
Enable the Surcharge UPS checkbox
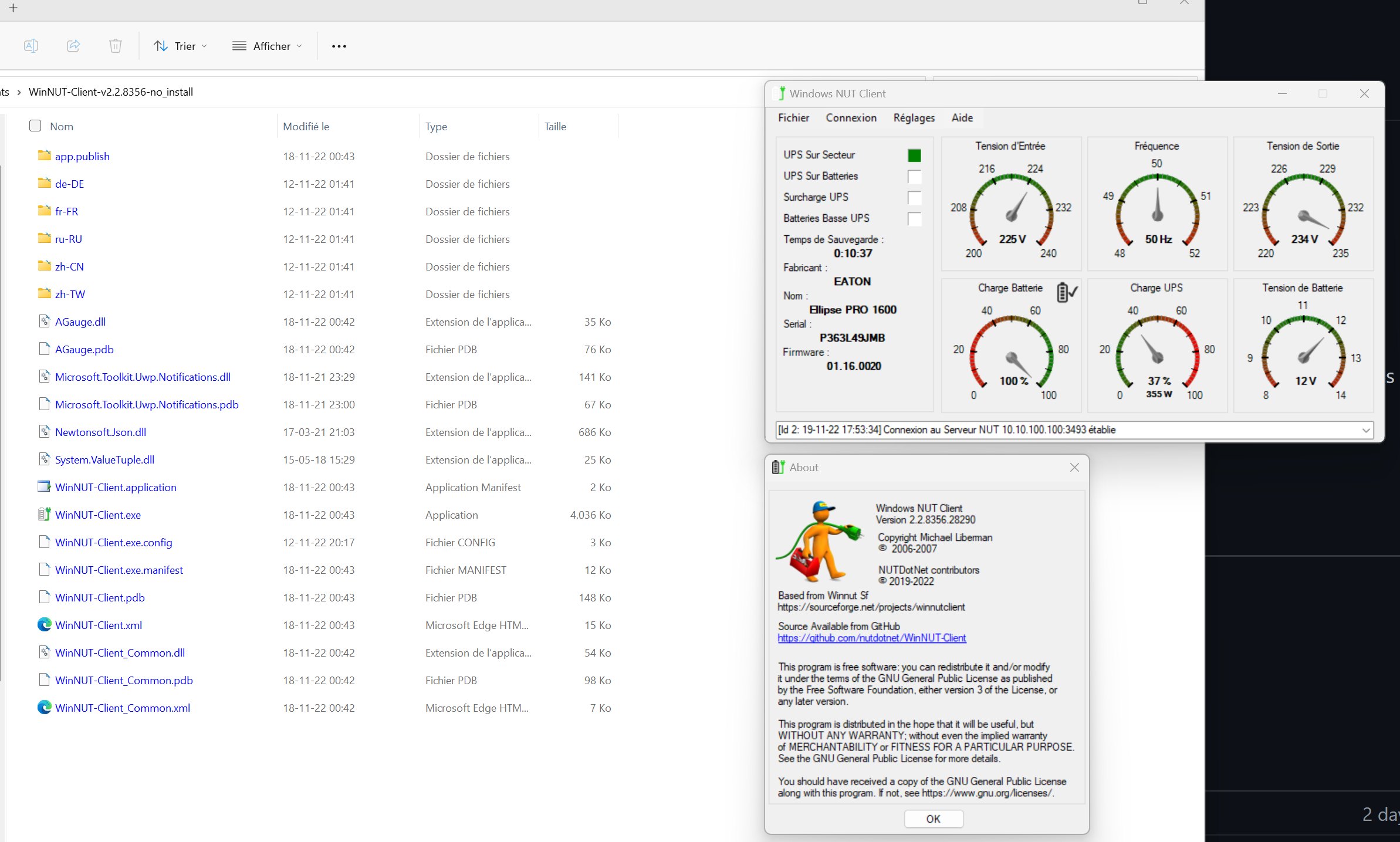pos(914,198)
